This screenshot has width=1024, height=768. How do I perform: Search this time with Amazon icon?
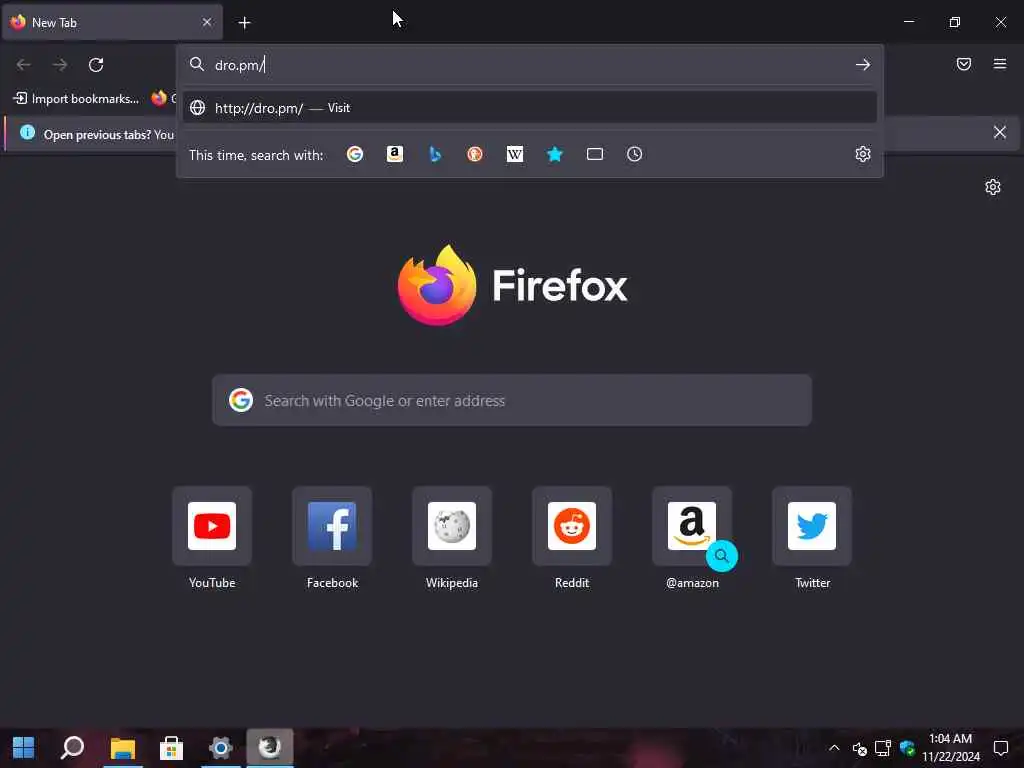coord(394,154)
